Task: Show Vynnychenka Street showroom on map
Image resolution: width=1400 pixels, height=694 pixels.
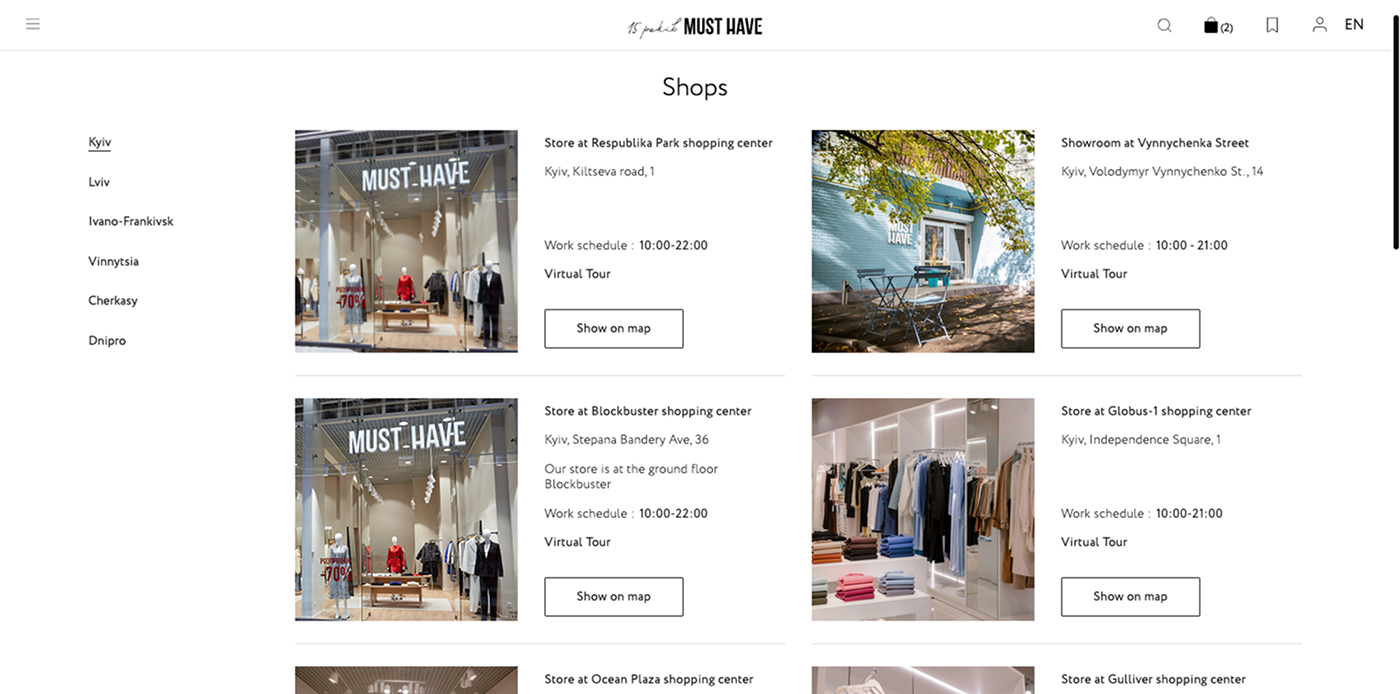Action: [1130, 328]
